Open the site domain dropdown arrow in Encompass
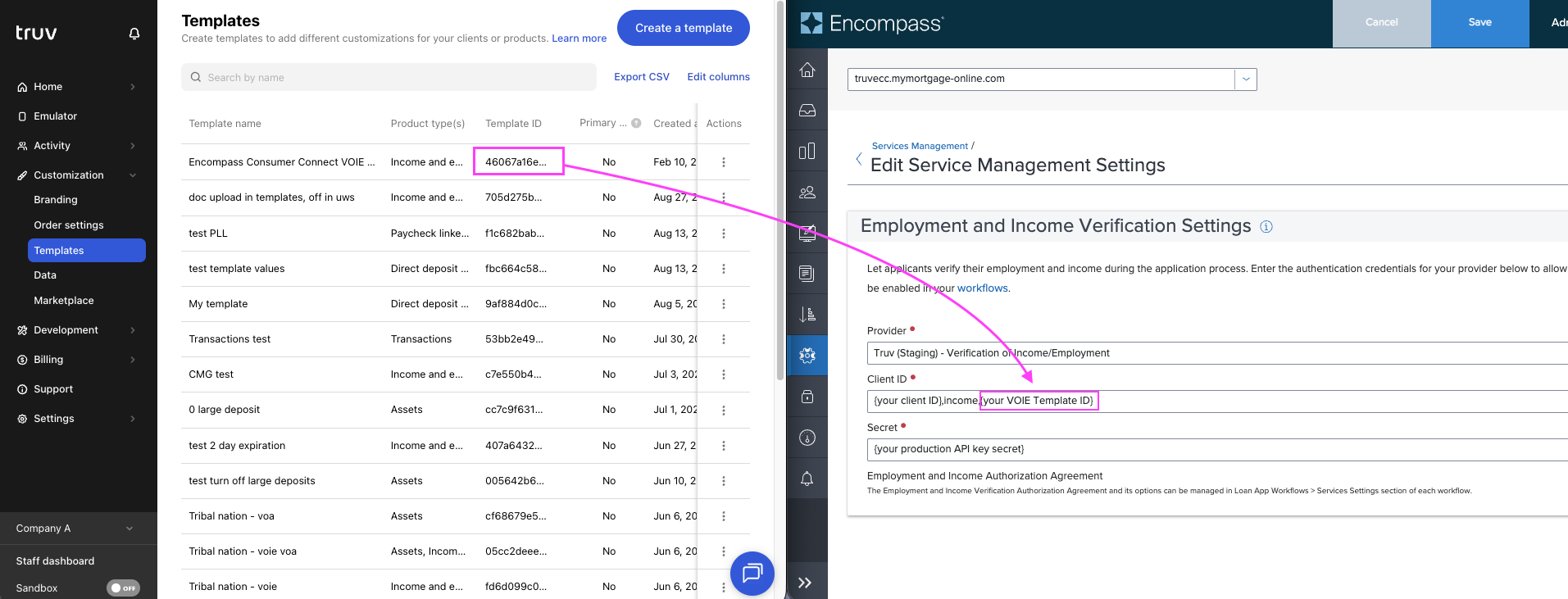 coord(1246,79)
